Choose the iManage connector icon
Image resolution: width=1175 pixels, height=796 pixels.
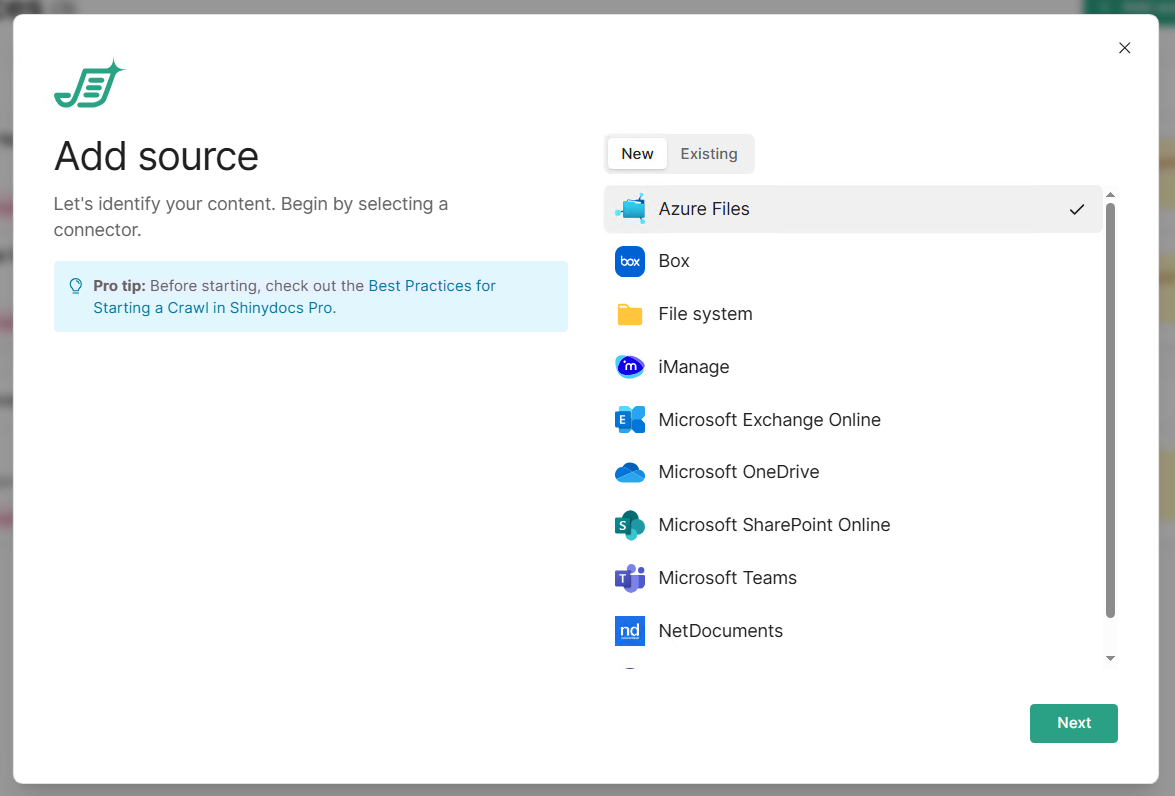click(630, 367)
